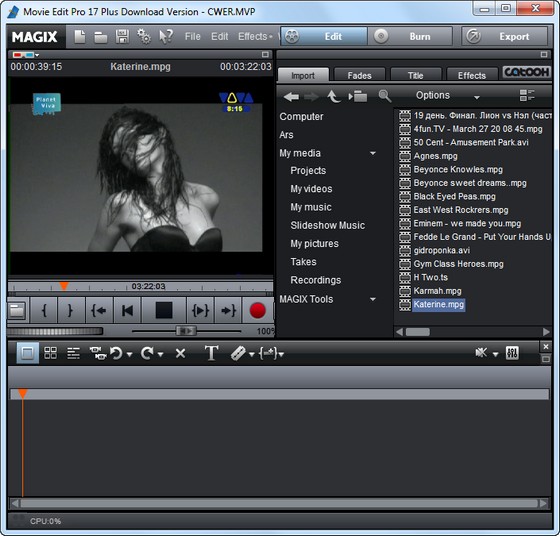560x536 pixels.
Task: Toggle the full preview monitor button
Action: tap(17, 310)
